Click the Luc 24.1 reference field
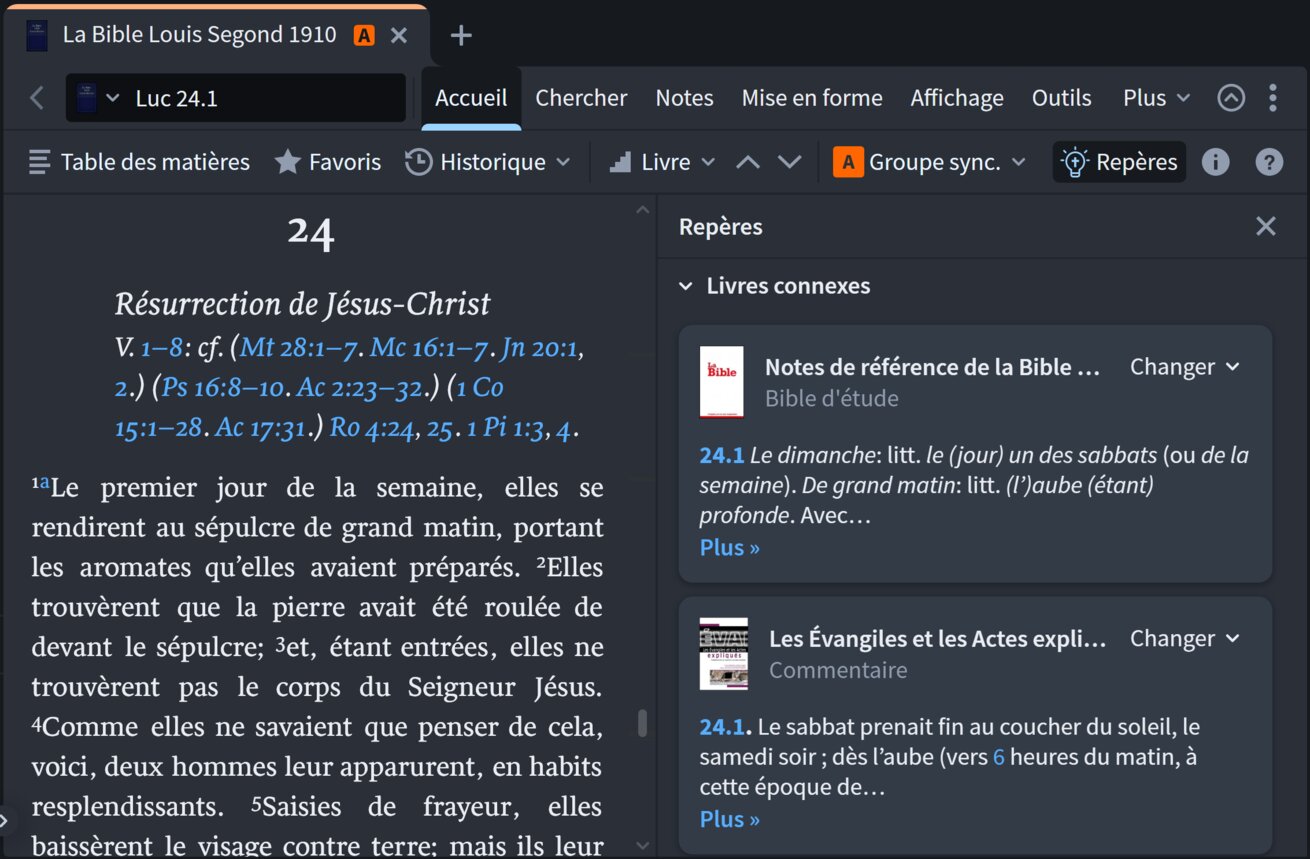Image resolution: width=1310 pixels, height=859 pixels. click(236, 98)
